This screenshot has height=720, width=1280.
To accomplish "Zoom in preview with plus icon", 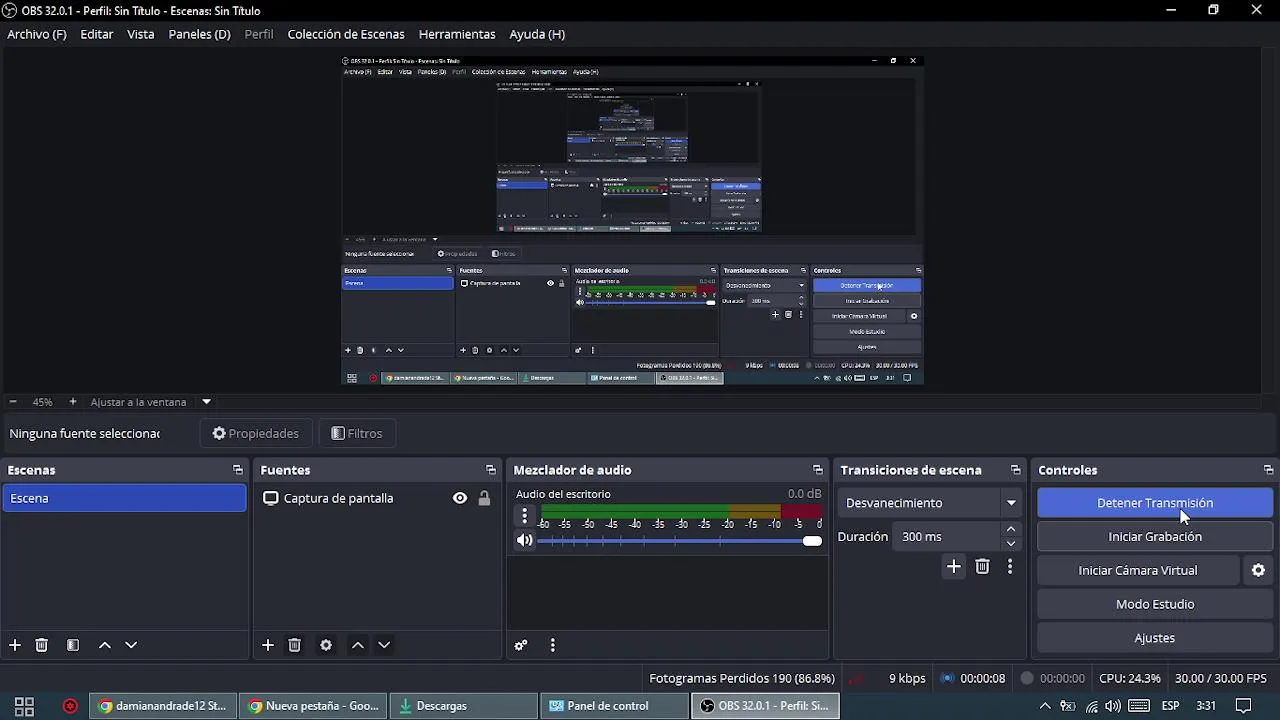I will pos(72,402).
